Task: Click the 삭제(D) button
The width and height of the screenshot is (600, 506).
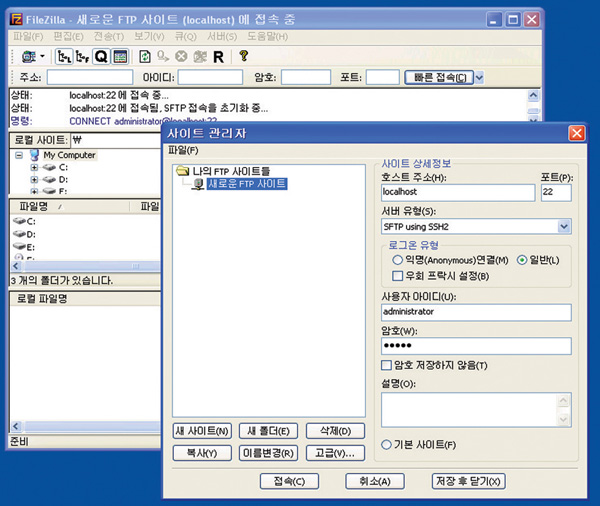Action: (x=335, y=431)
